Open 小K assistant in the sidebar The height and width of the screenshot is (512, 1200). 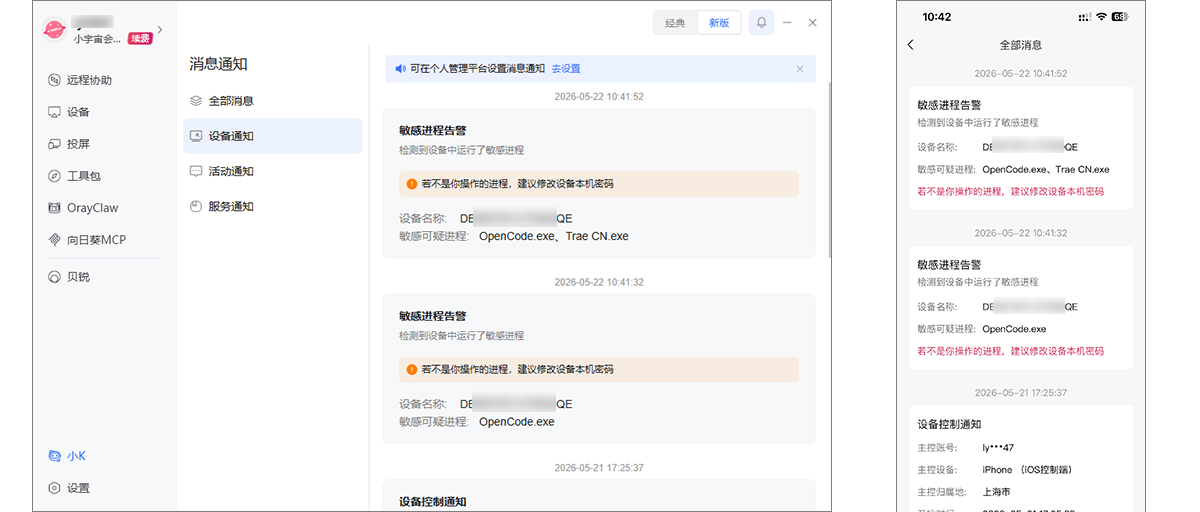click(x=68, y=456)
